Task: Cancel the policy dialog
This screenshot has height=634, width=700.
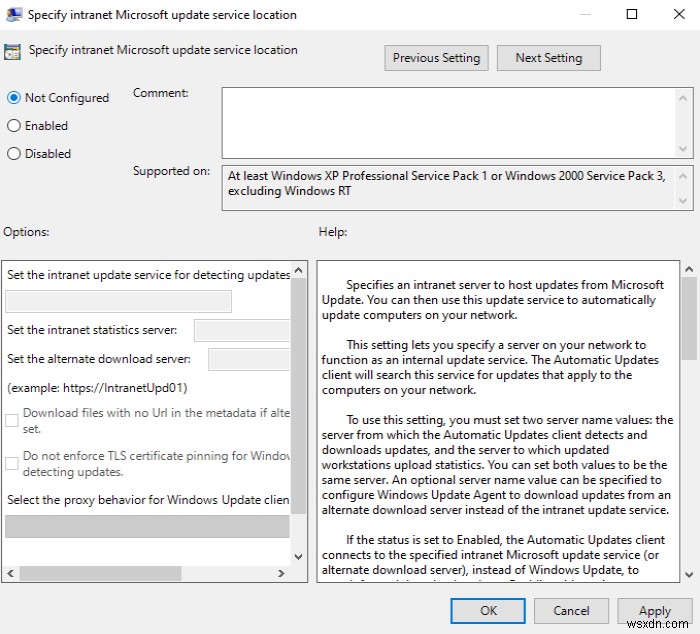Action: tap(571, 610)
